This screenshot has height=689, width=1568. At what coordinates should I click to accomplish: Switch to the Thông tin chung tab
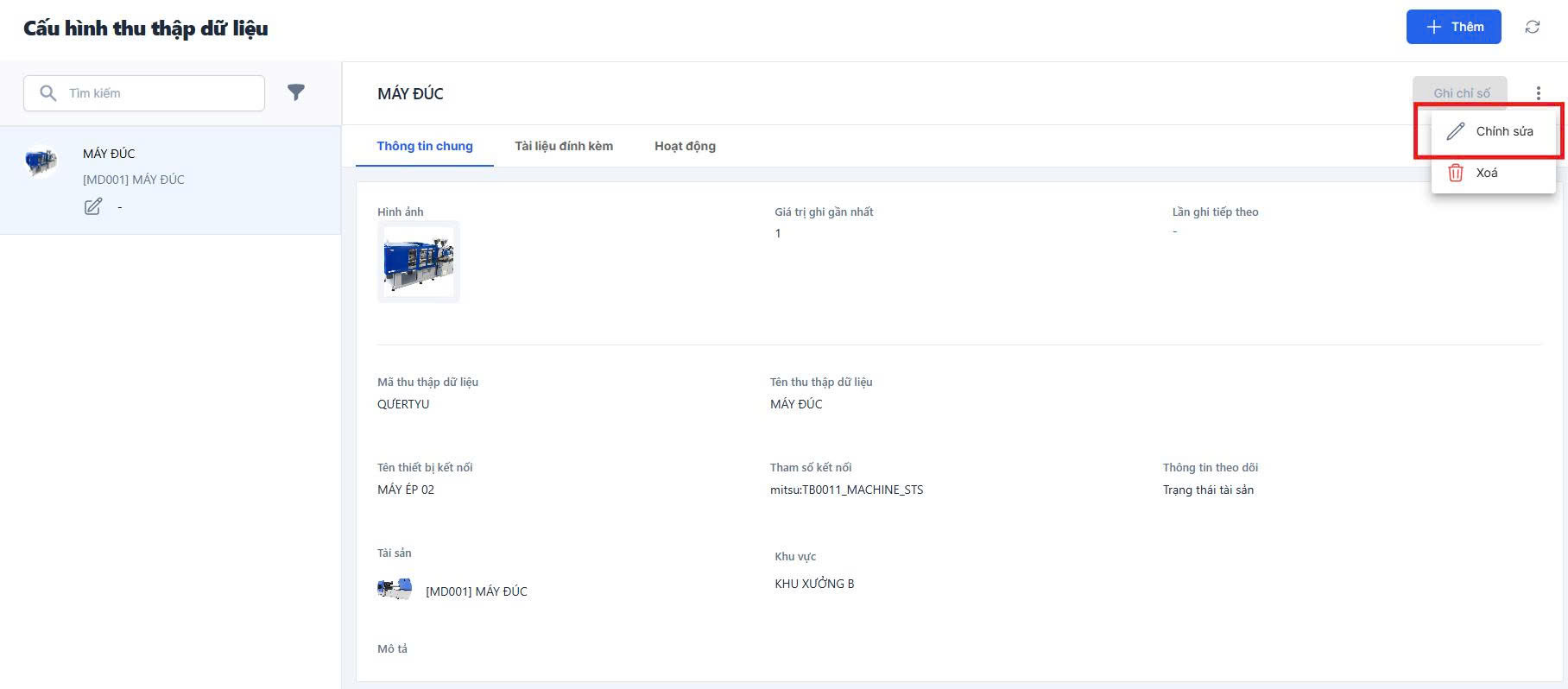[x=425, y=146]
